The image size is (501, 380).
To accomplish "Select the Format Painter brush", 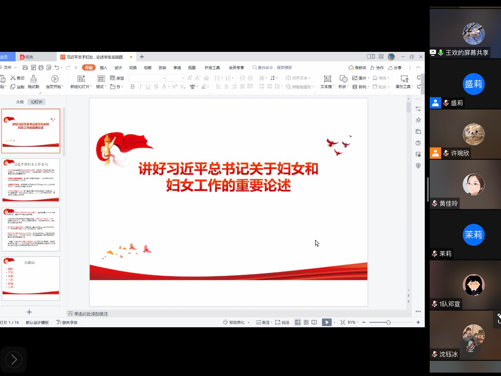I will (x=33, y=79).
